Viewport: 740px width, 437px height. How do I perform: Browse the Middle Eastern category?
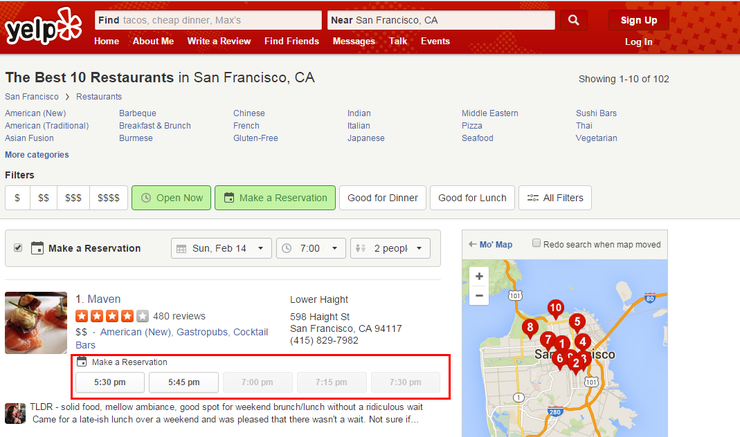tap(490, 113)
